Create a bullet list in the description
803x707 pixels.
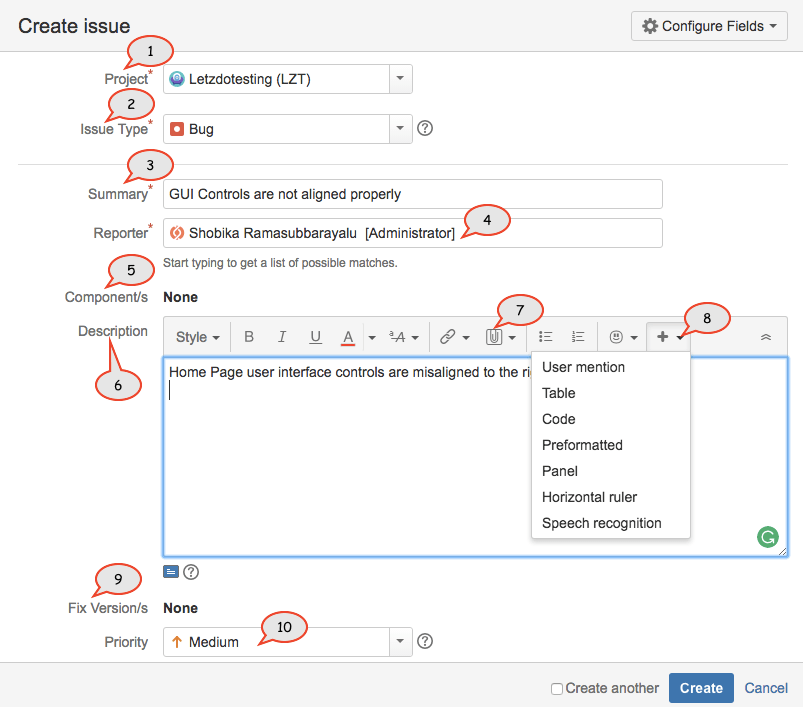click(x=546, y=336)
